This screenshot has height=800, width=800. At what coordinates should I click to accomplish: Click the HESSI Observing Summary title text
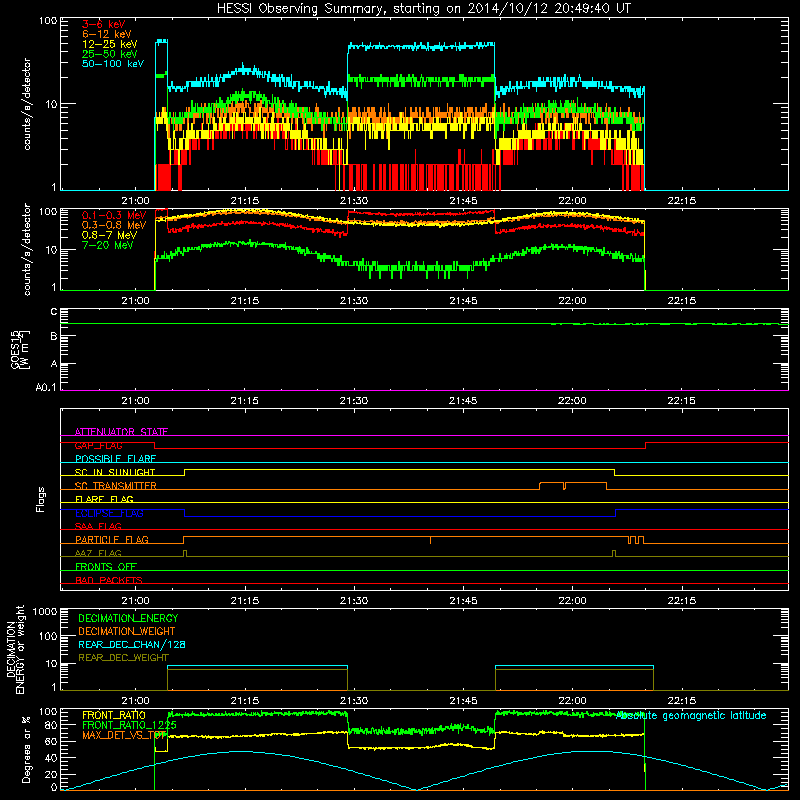point(423,9)
